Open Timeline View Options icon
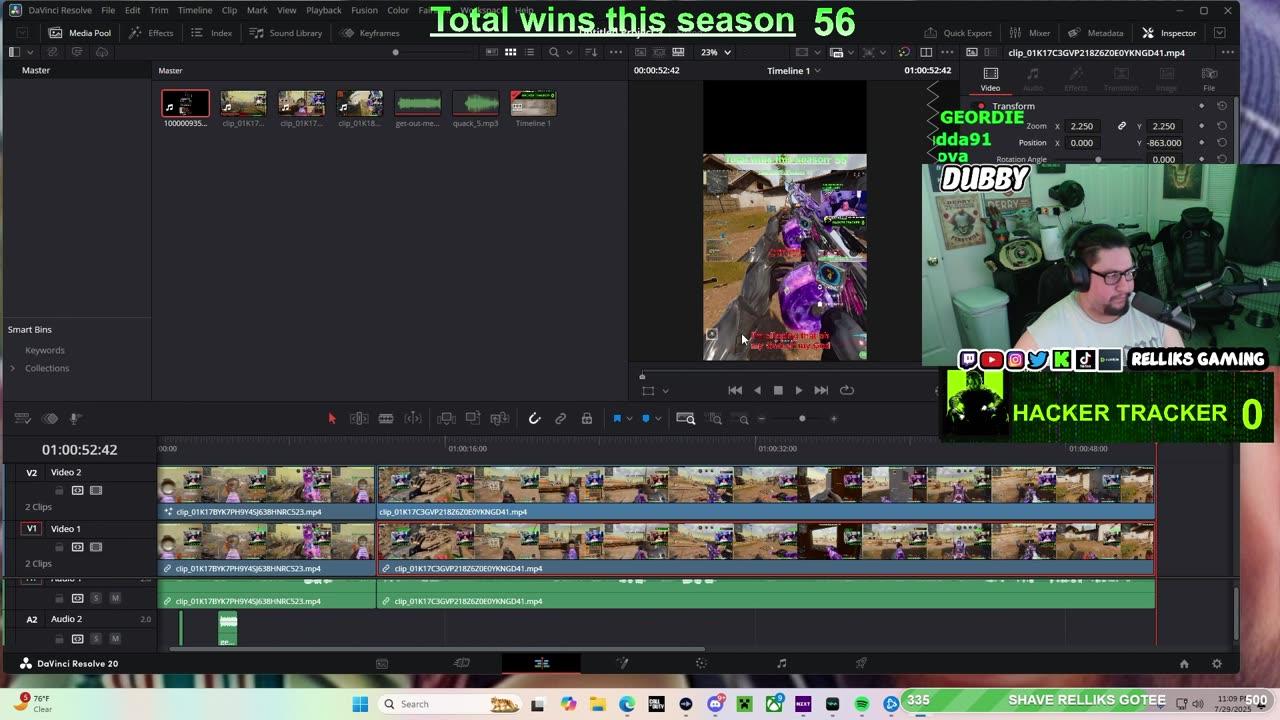This screenshot has height=720, width=1280. pyautogui.click(x=22, y=419)
